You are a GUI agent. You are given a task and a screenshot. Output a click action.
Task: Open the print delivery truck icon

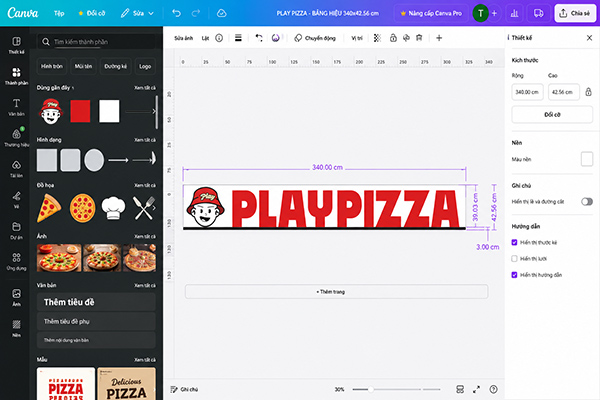pos(538,13)
